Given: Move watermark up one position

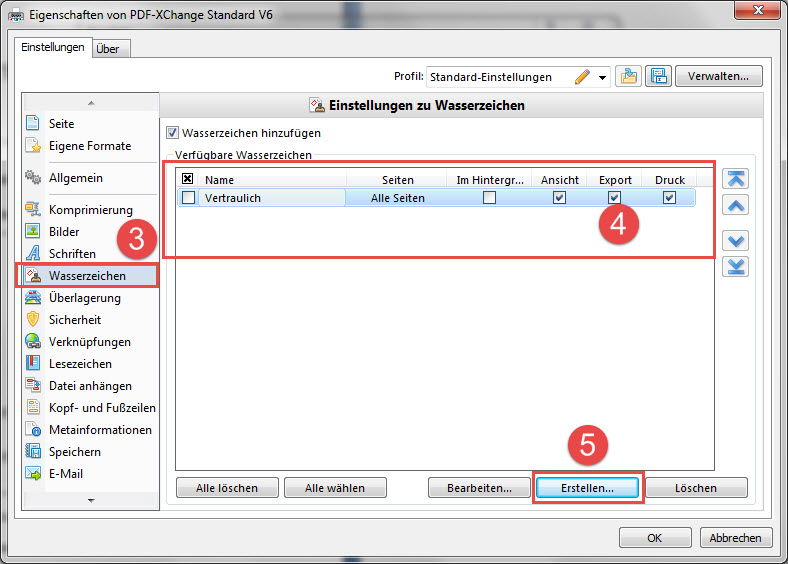Looking at the screenshot, I should tap(735, 205).
